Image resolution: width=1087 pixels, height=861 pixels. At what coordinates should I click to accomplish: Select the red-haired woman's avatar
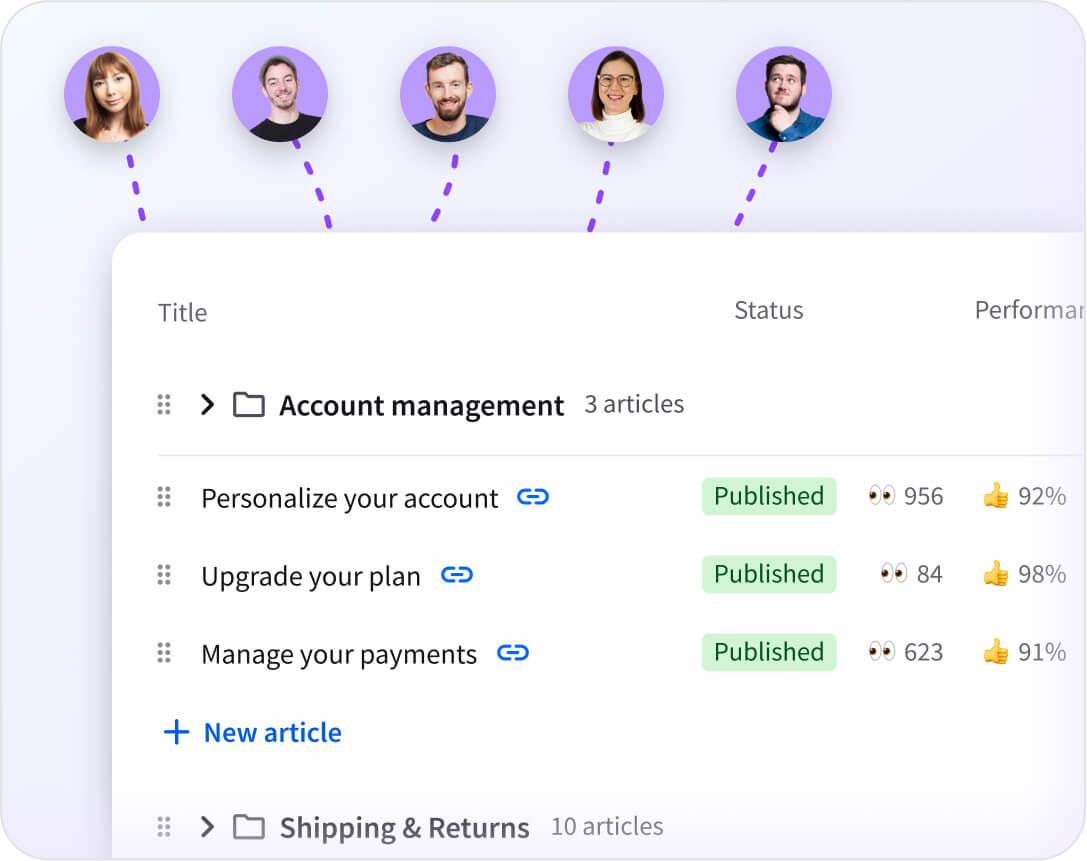(x=112, y=93)
